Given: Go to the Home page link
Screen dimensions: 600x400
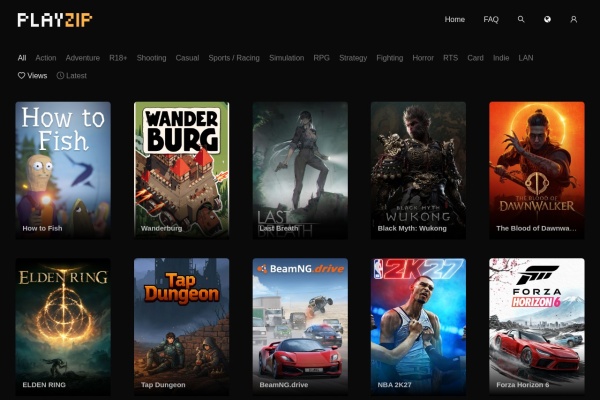Looking at the screenshot, I should [x=455, y=19].
